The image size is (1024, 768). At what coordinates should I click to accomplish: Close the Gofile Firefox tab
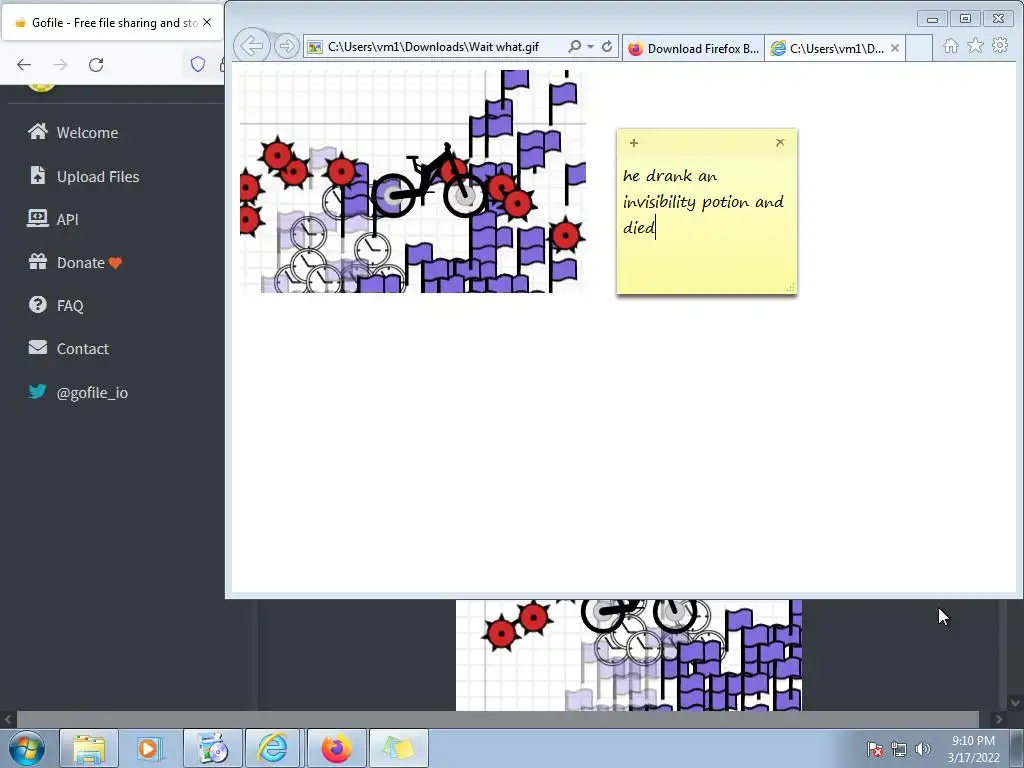[207, 22]
